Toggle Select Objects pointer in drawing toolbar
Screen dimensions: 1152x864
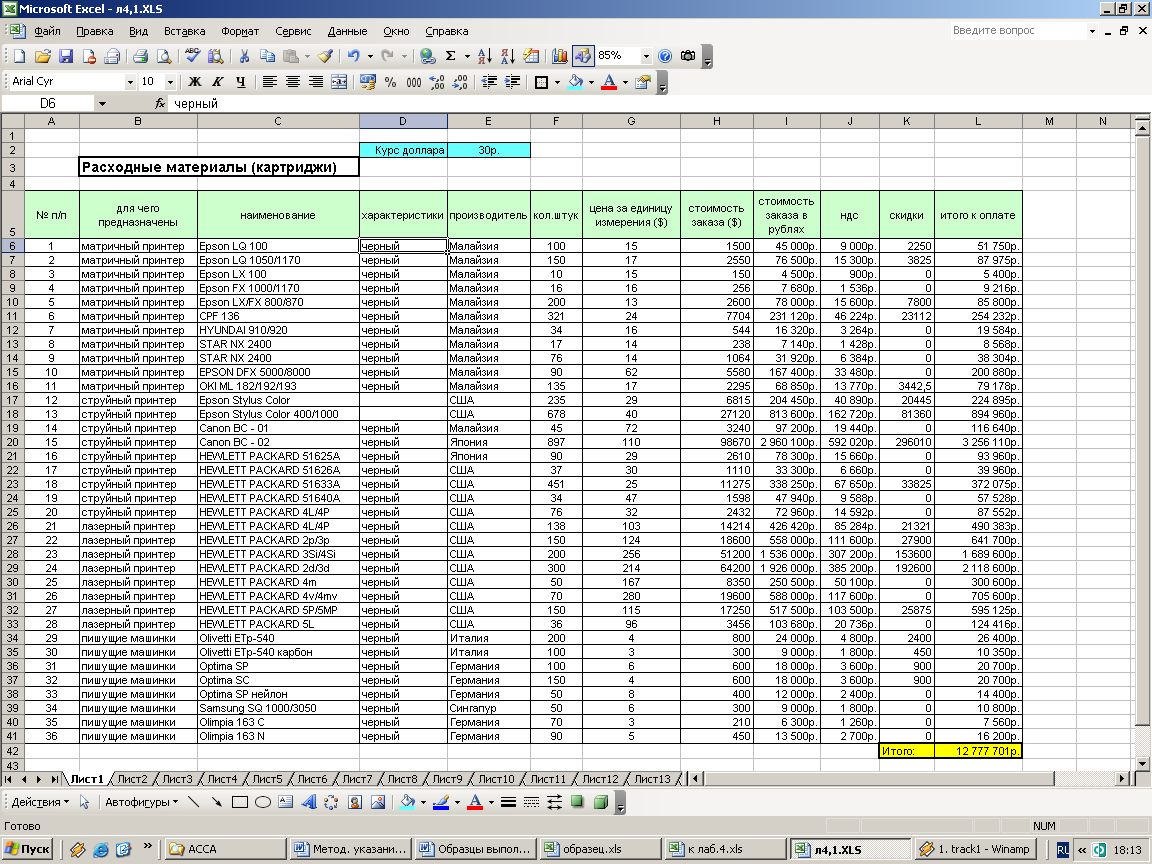pyautogui.click(x=84, y=802)
